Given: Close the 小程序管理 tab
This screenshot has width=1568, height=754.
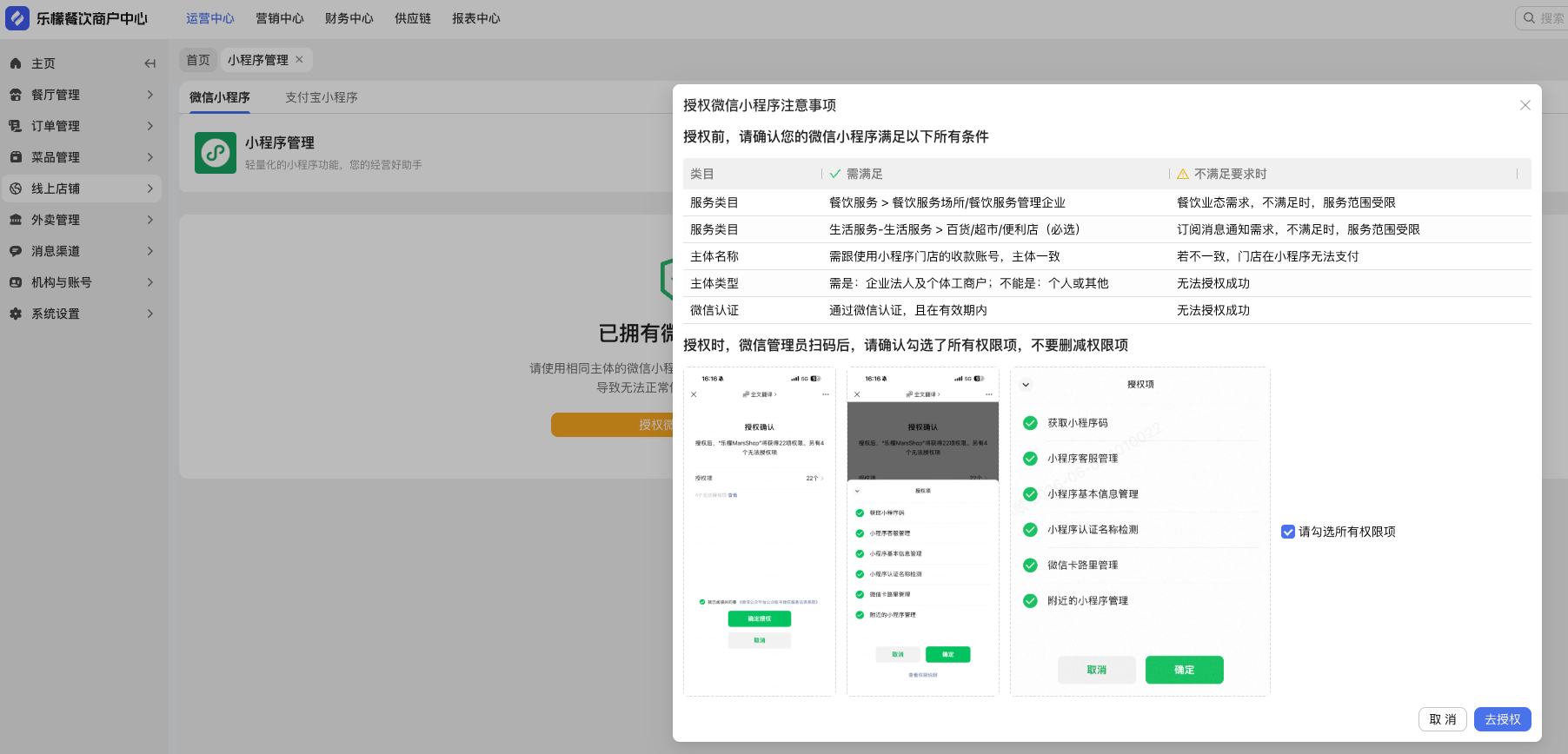Looking at the screenshot, I should (x=299, y=59).
